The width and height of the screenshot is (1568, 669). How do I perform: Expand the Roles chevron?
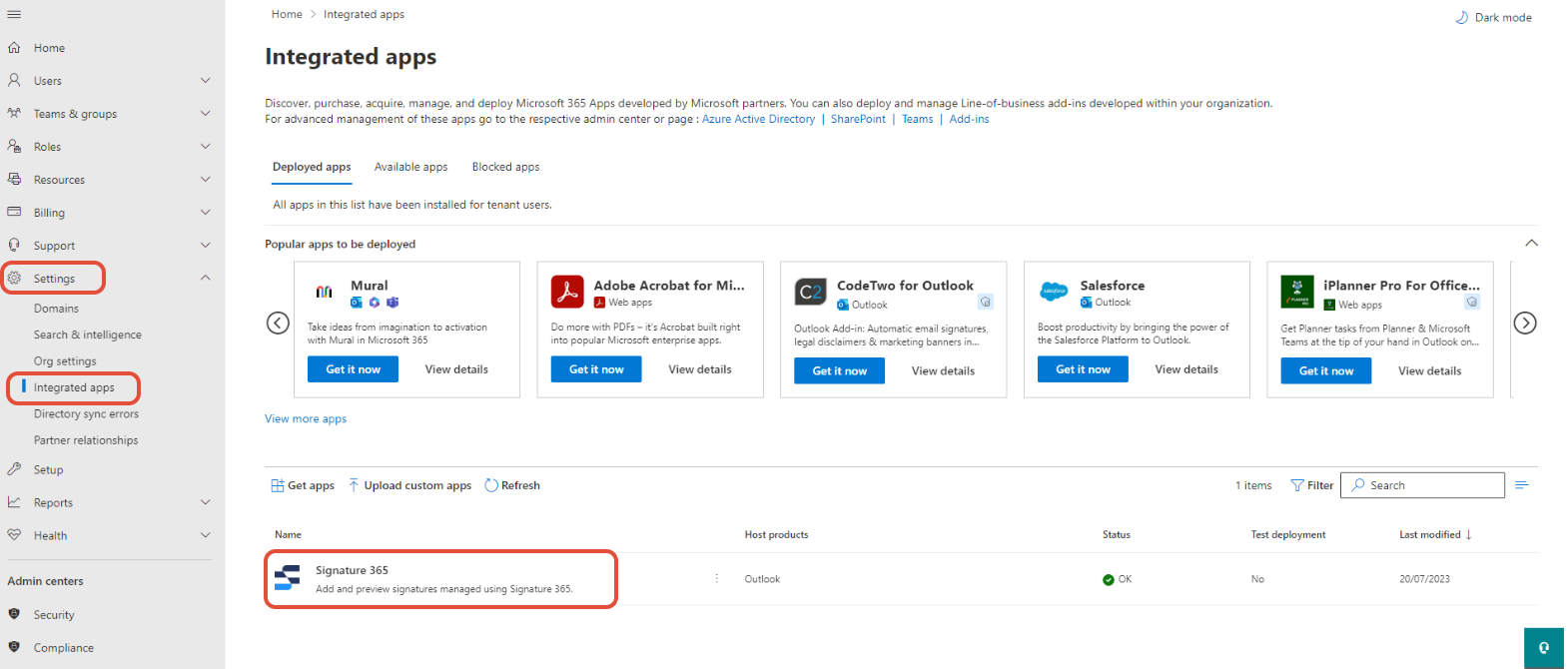click(205, 146)
